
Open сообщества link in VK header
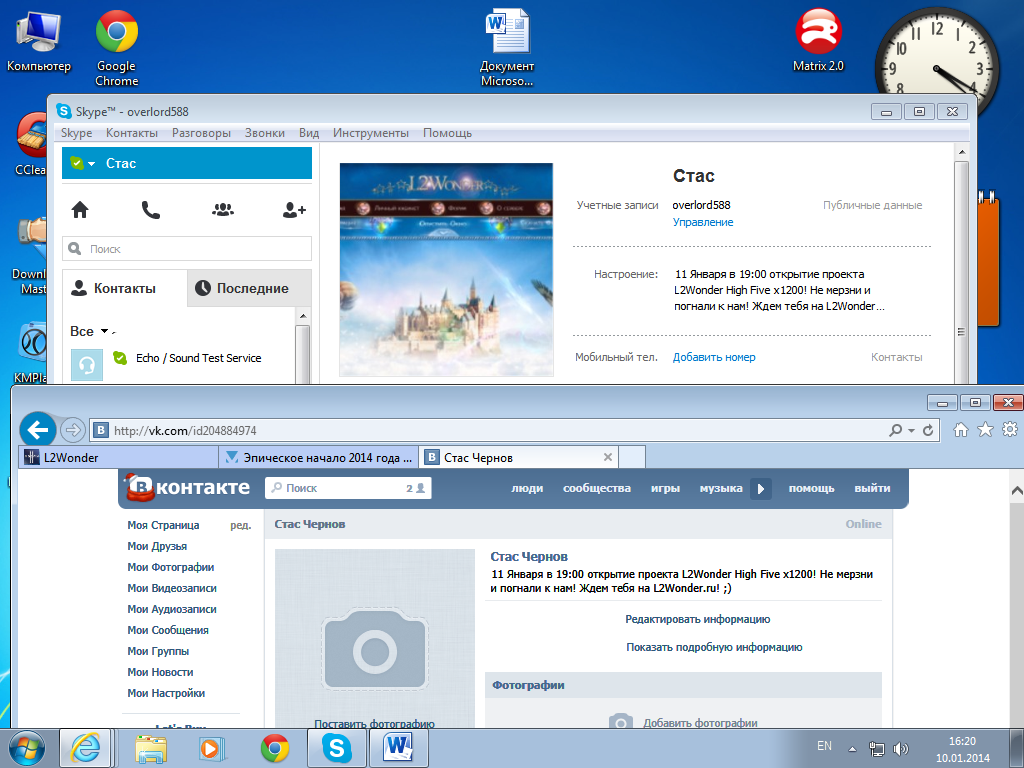tap(597, 488)
